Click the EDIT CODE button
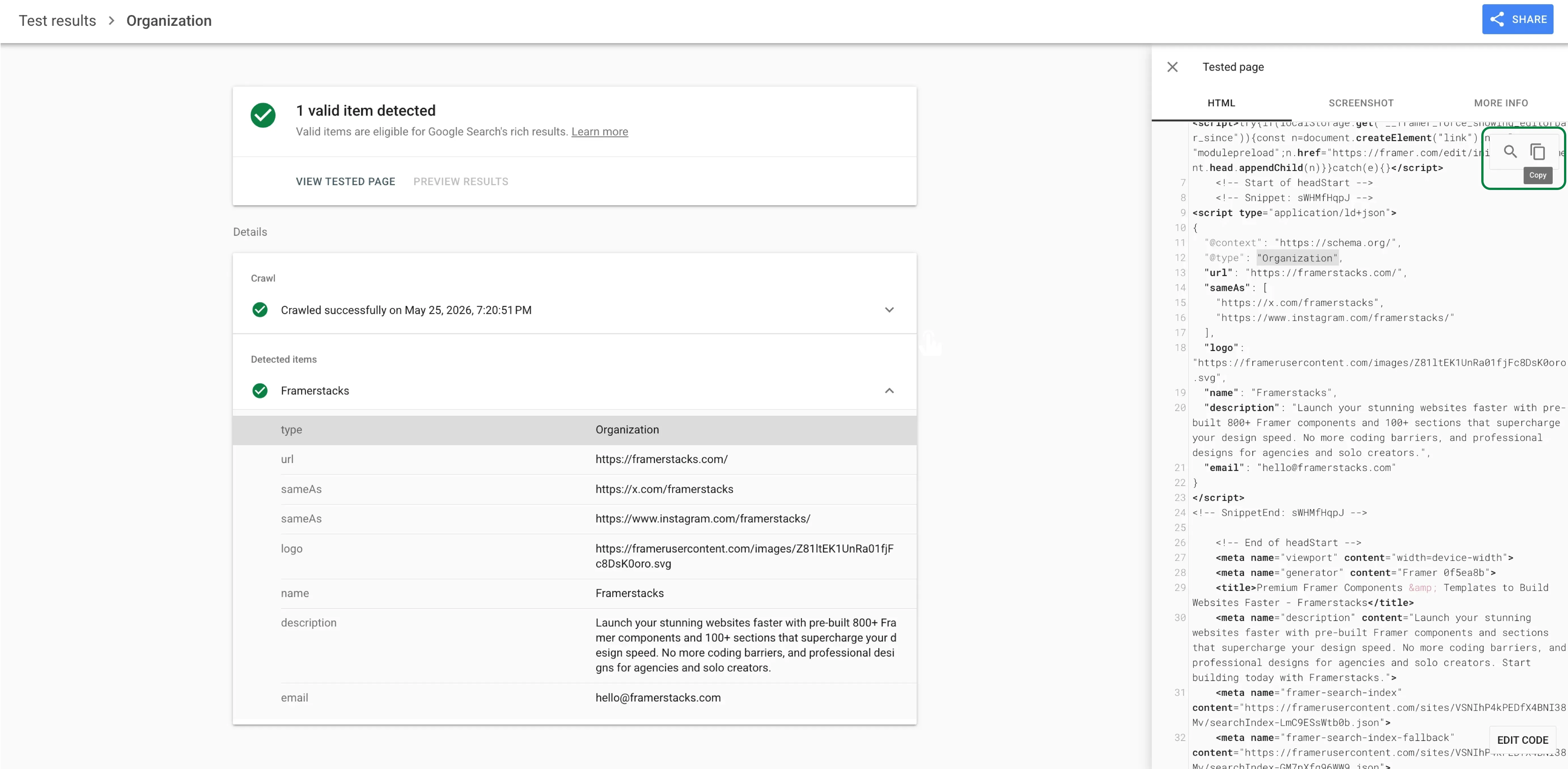The image size is (1568, 769). tap(1522, 740)
